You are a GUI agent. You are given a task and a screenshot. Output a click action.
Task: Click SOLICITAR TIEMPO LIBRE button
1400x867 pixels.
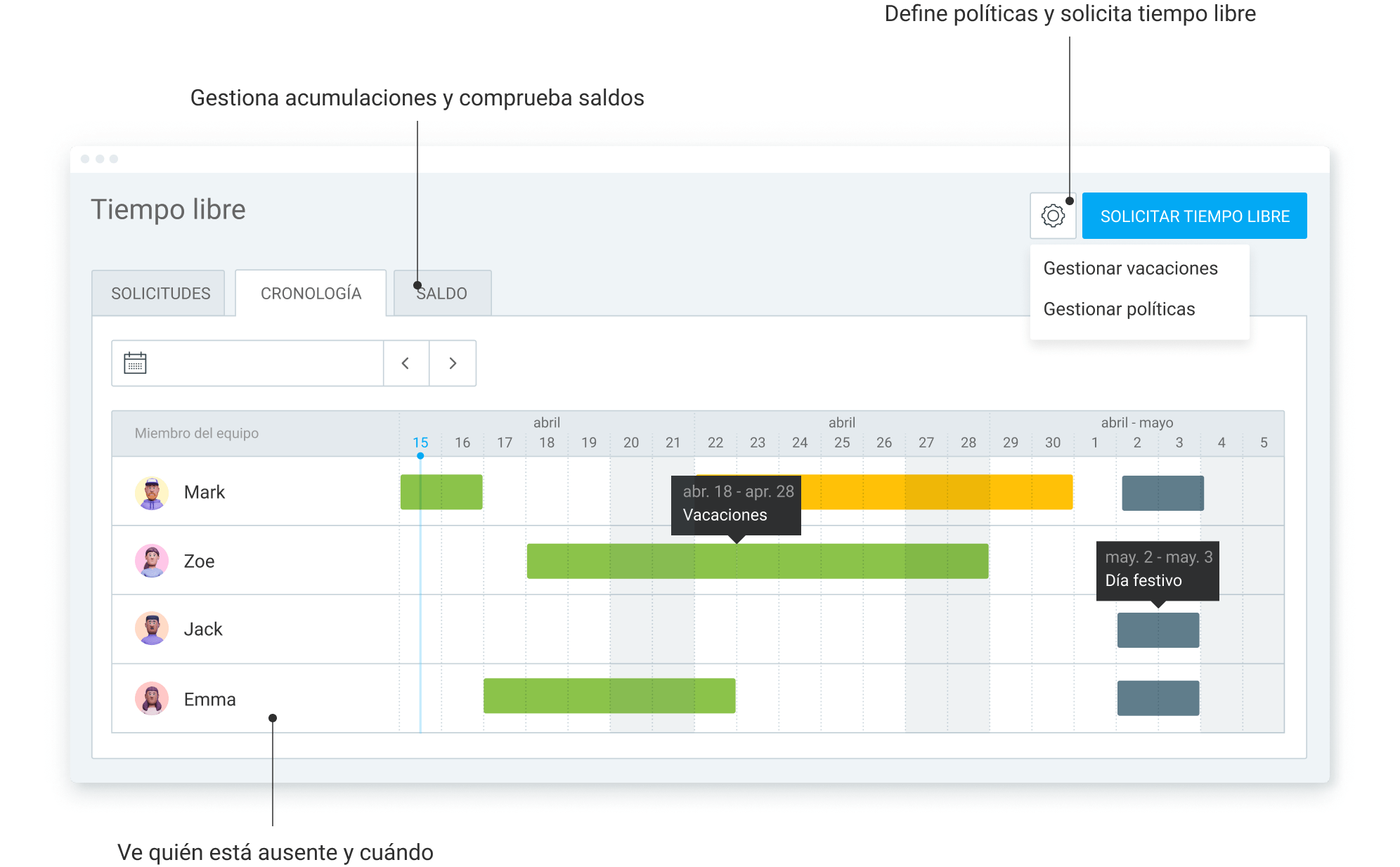tap(1194, 216)
